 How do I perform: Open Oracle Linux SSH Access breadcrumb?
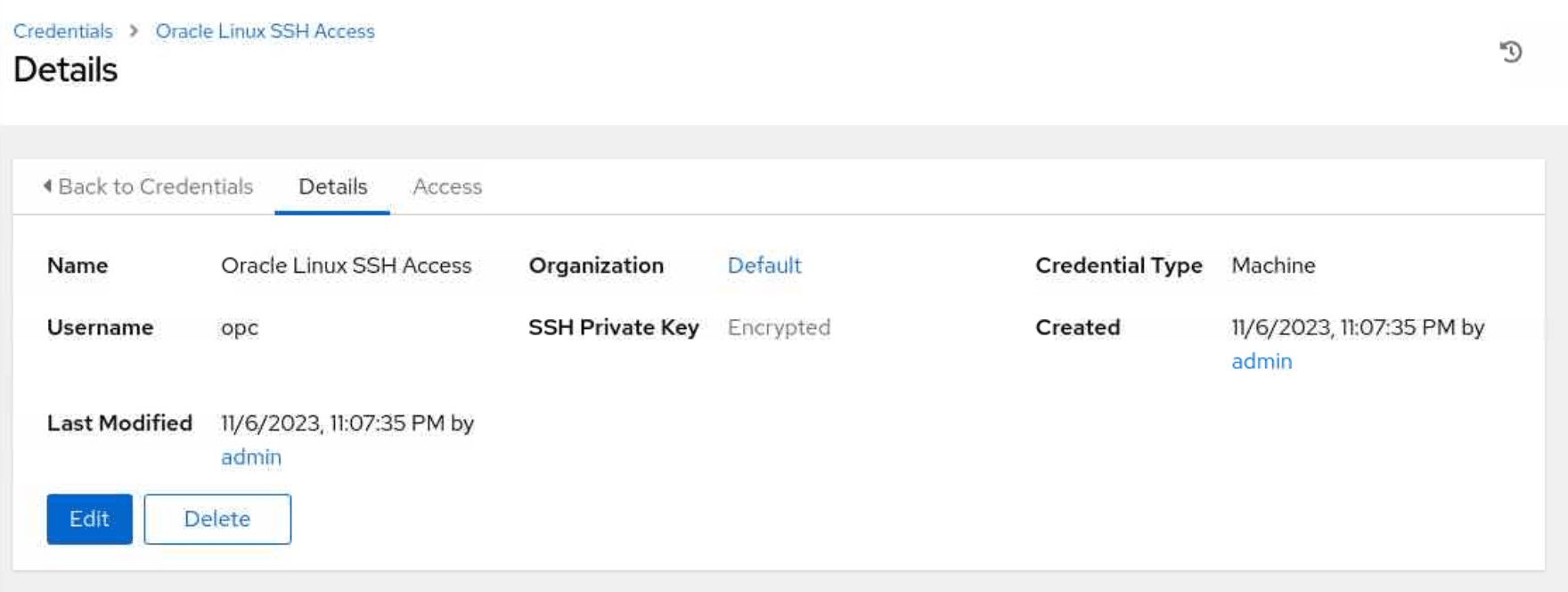265,31
